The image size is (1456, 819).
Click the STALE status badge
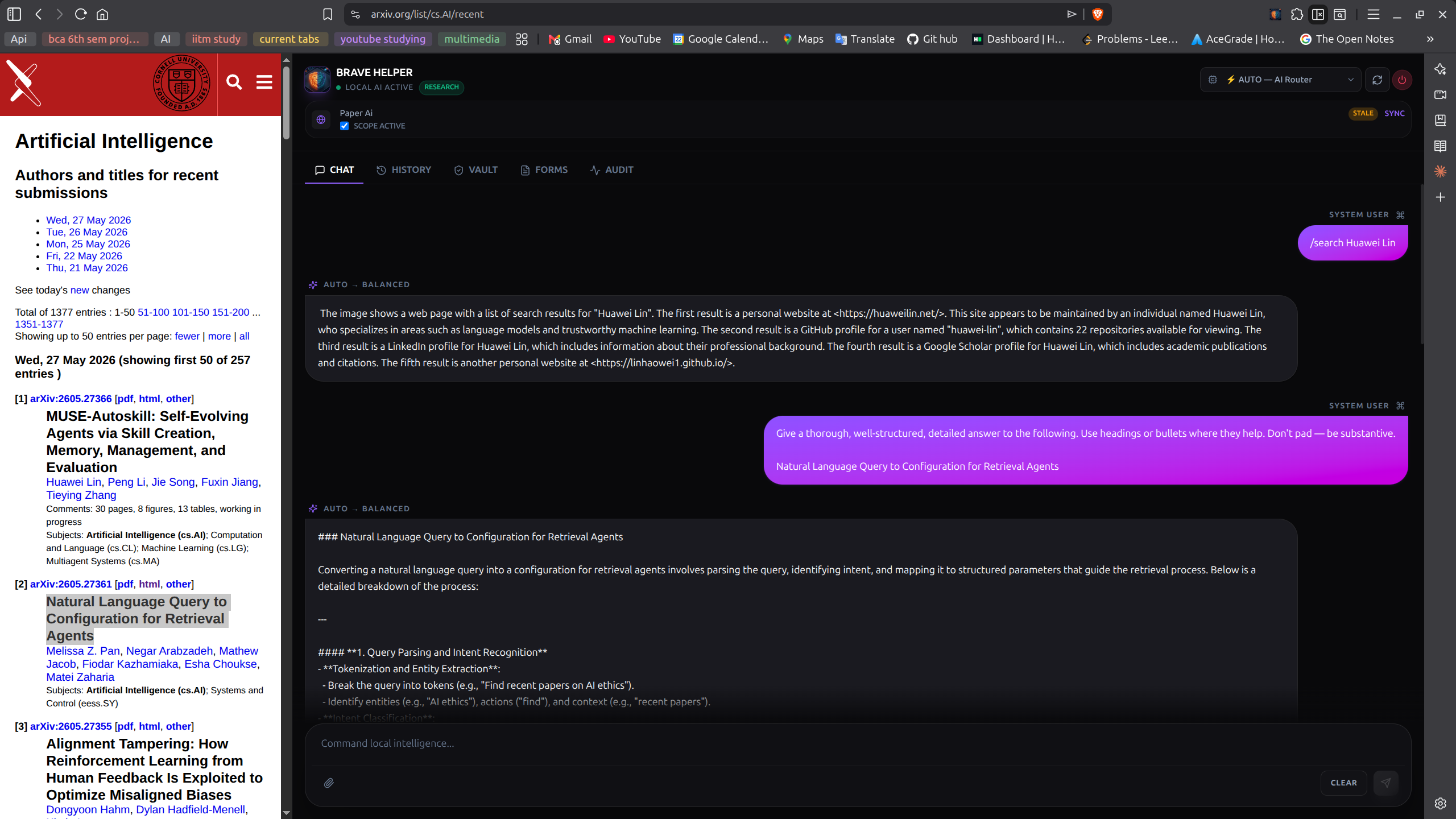pyautogui.click(x=1363, y=113)
